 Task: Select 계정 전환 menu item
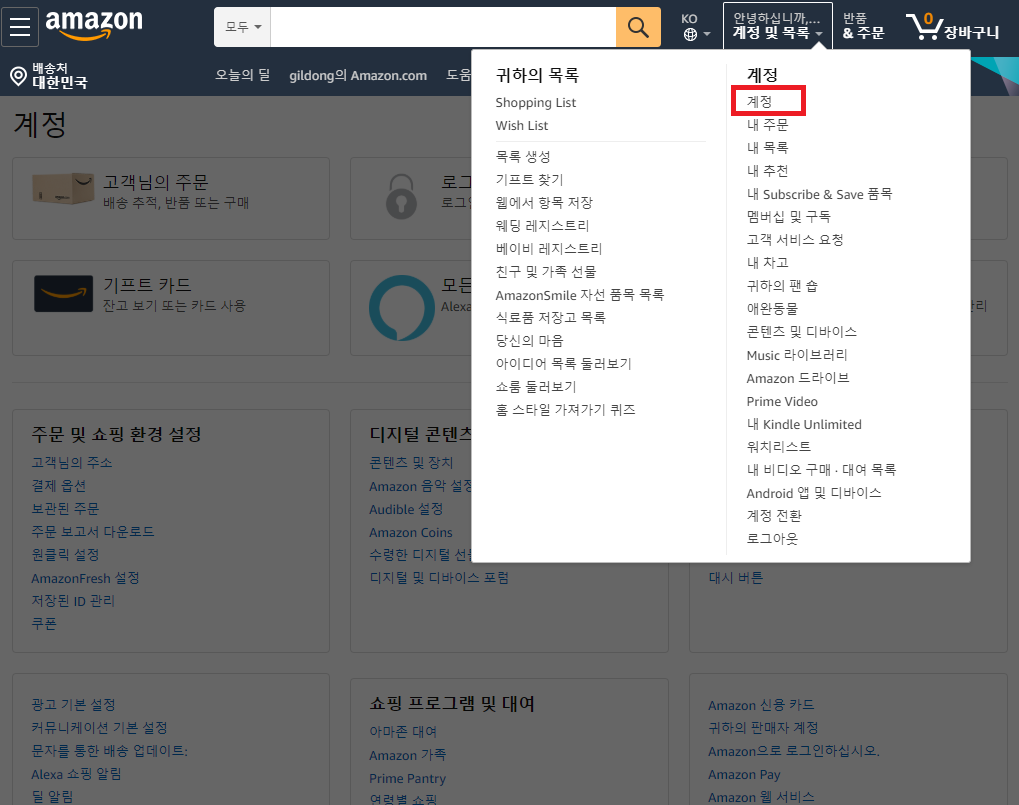773,516
